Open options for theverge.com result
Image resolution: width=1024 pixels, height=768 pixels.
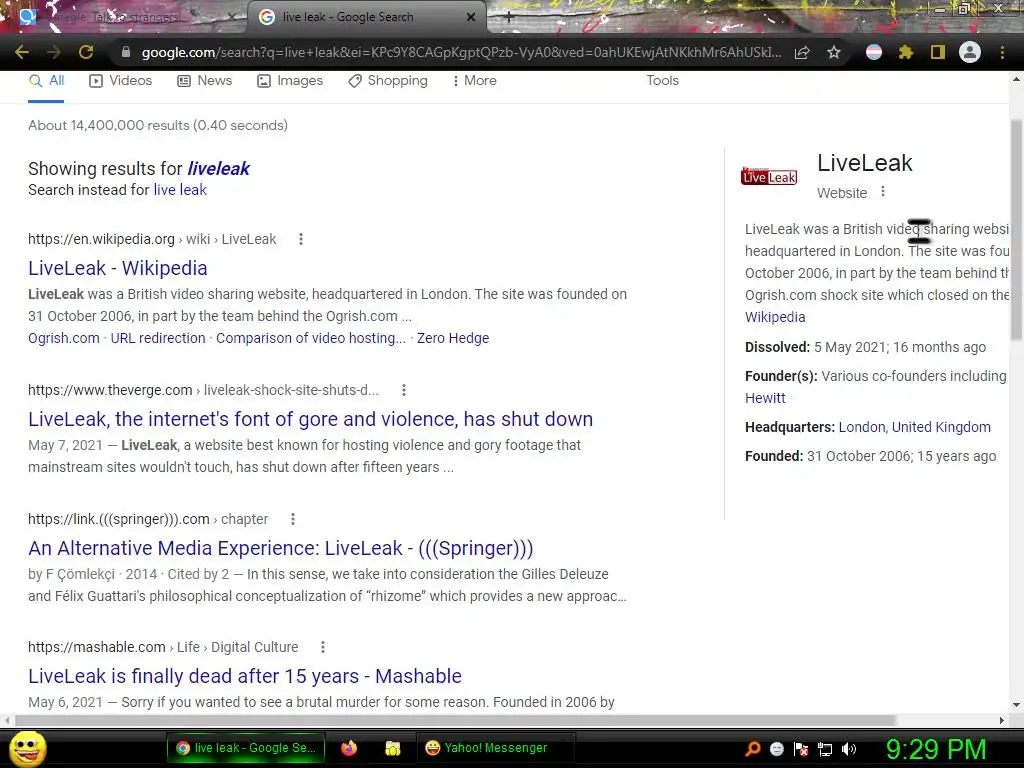404,390
